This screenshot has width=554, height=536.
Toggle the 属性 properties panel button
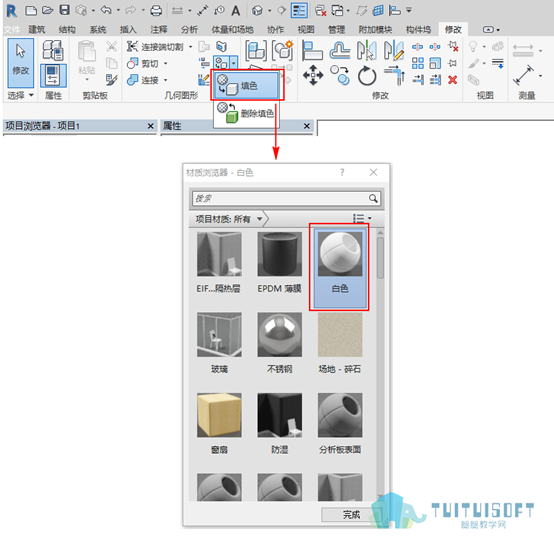coord(53,76)
